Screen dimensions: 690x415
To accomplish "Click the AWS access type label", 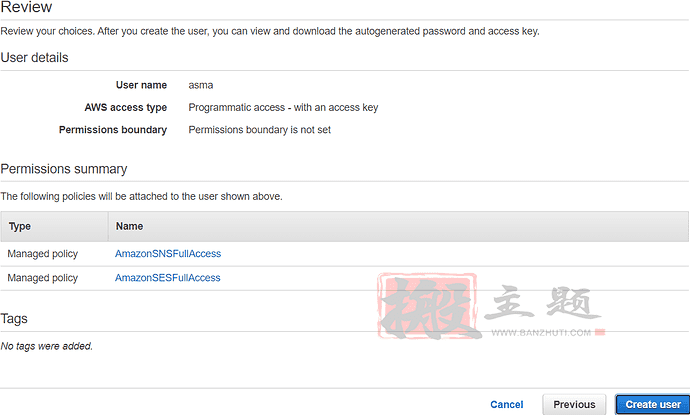I will (x=125, y=107).
